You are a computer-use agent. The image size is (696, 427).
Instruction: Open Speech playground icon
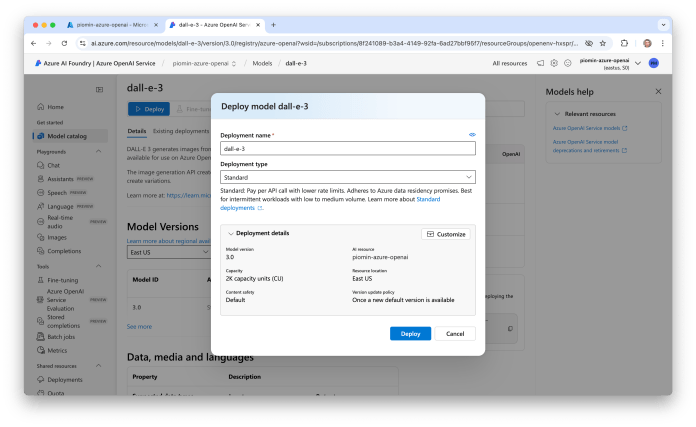(x=40, y=193)
